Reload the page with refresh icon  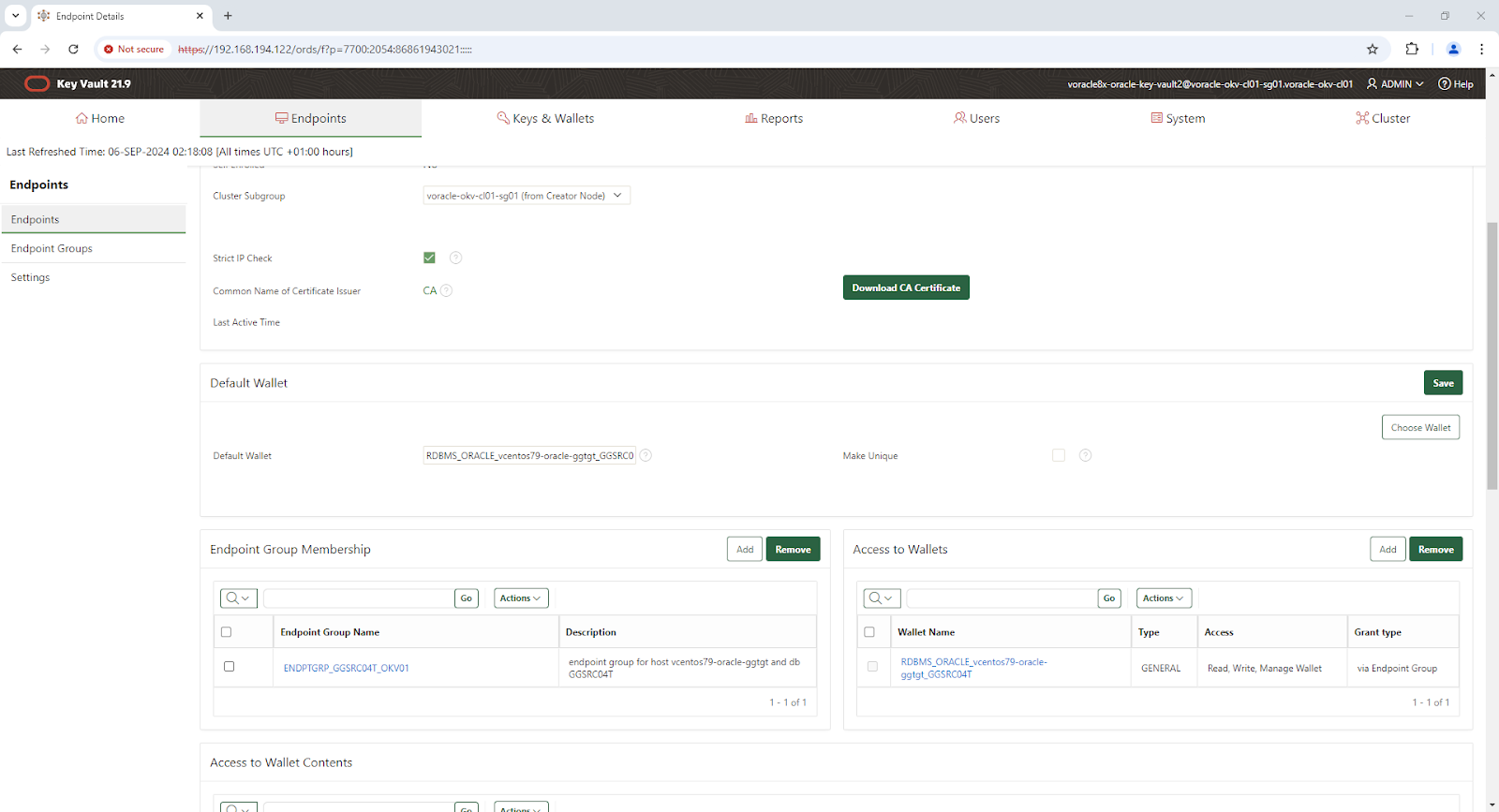[73, 49]
